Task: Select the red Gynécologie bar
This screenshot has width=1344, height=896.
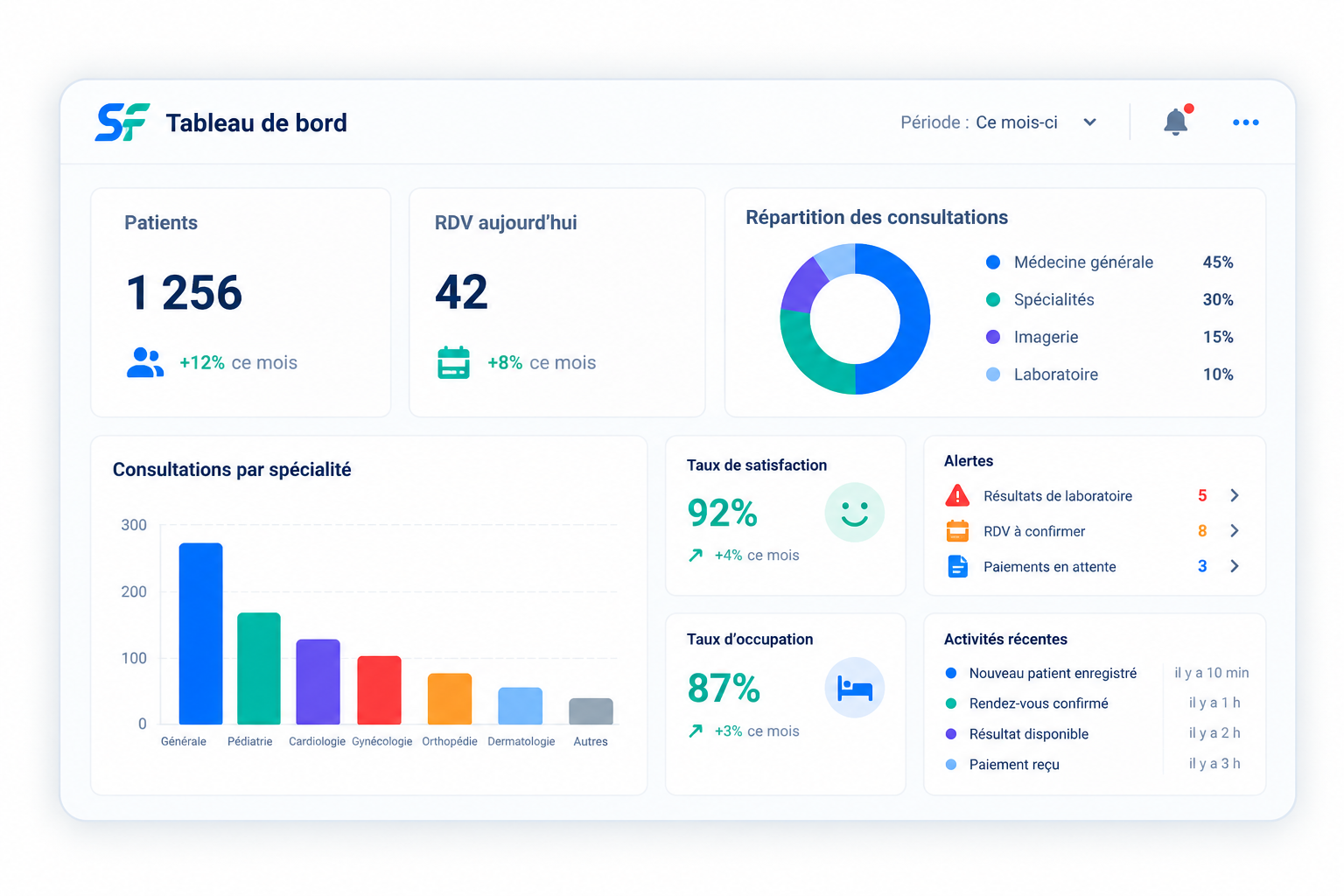Action: (x=379, y=690)
